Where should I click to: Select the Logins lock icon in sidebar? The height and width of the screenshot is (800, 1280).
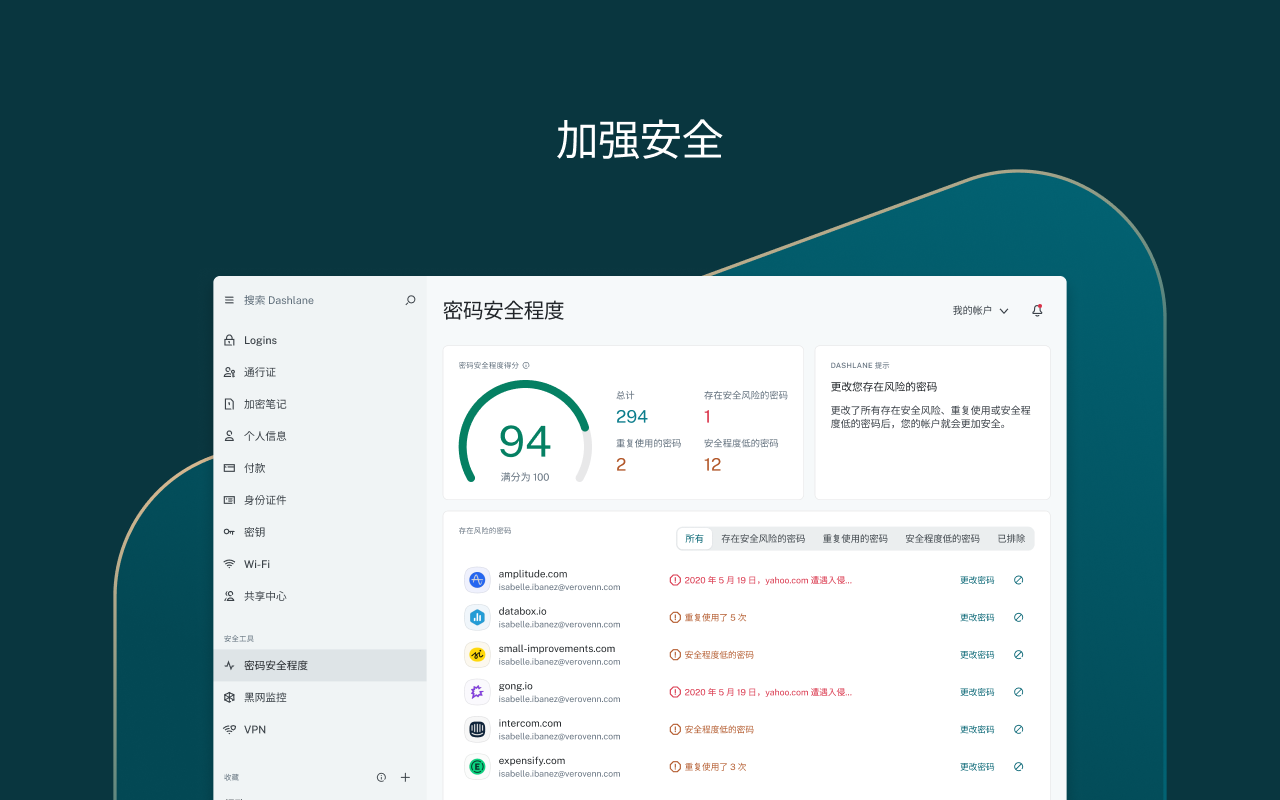click(x=229, y=339)
